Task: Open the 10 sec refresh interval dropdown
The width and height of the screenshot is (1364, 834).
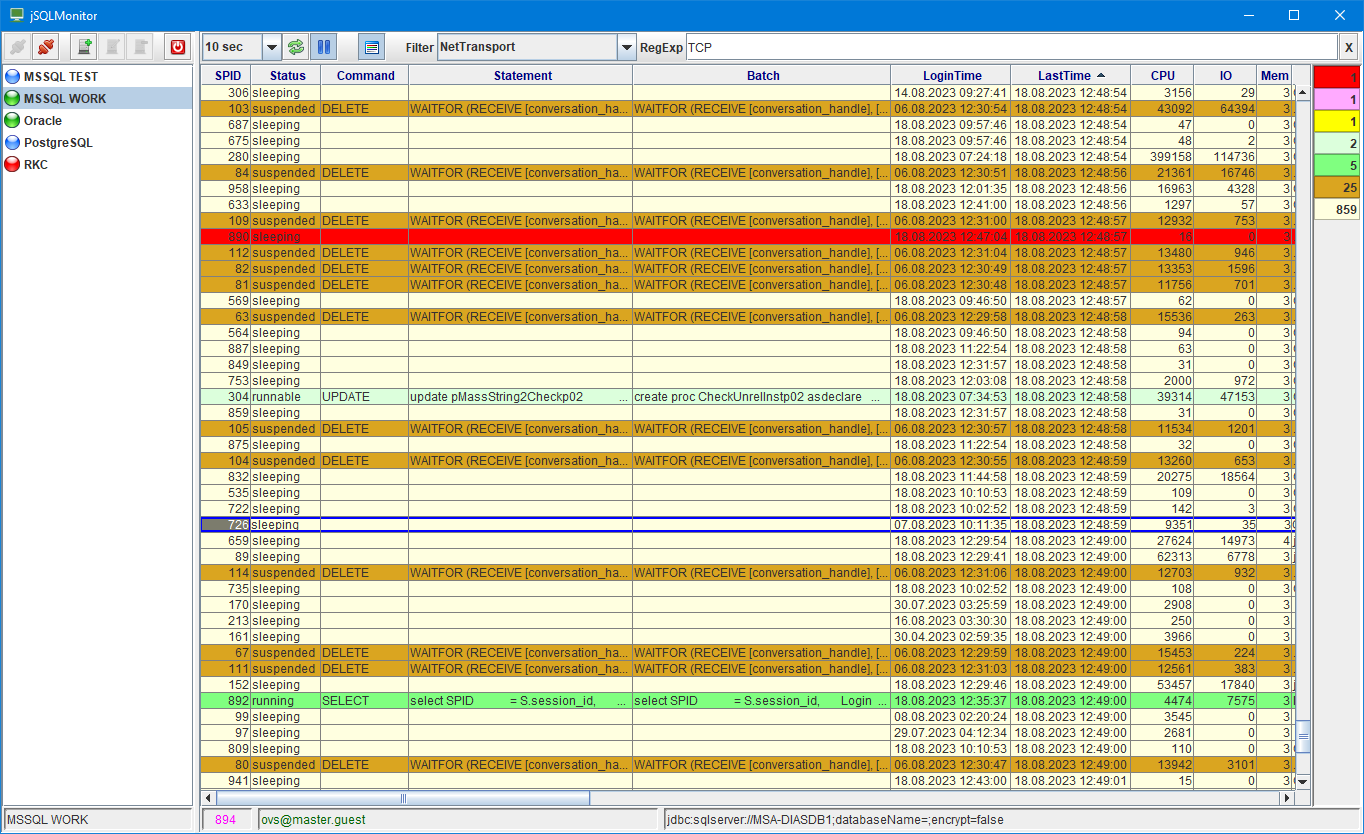Action: coord(271,47)
